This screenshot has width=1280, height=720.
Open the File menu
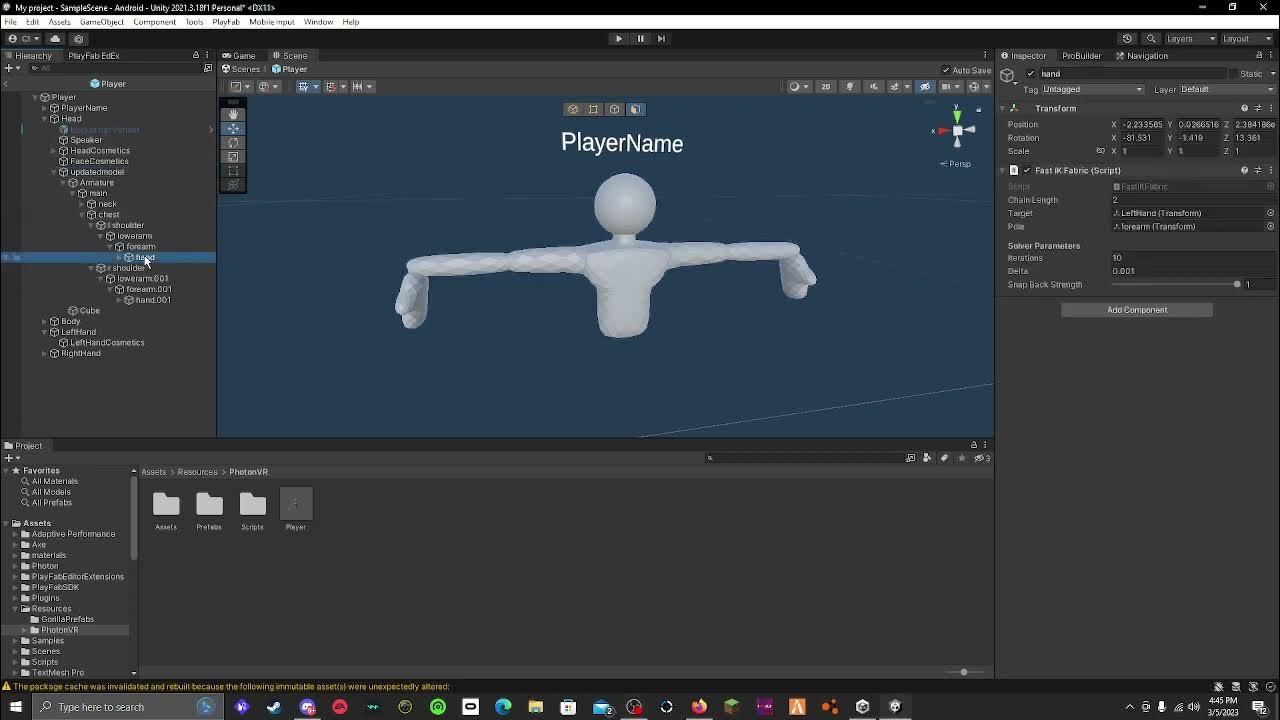[x=10, y=21]
